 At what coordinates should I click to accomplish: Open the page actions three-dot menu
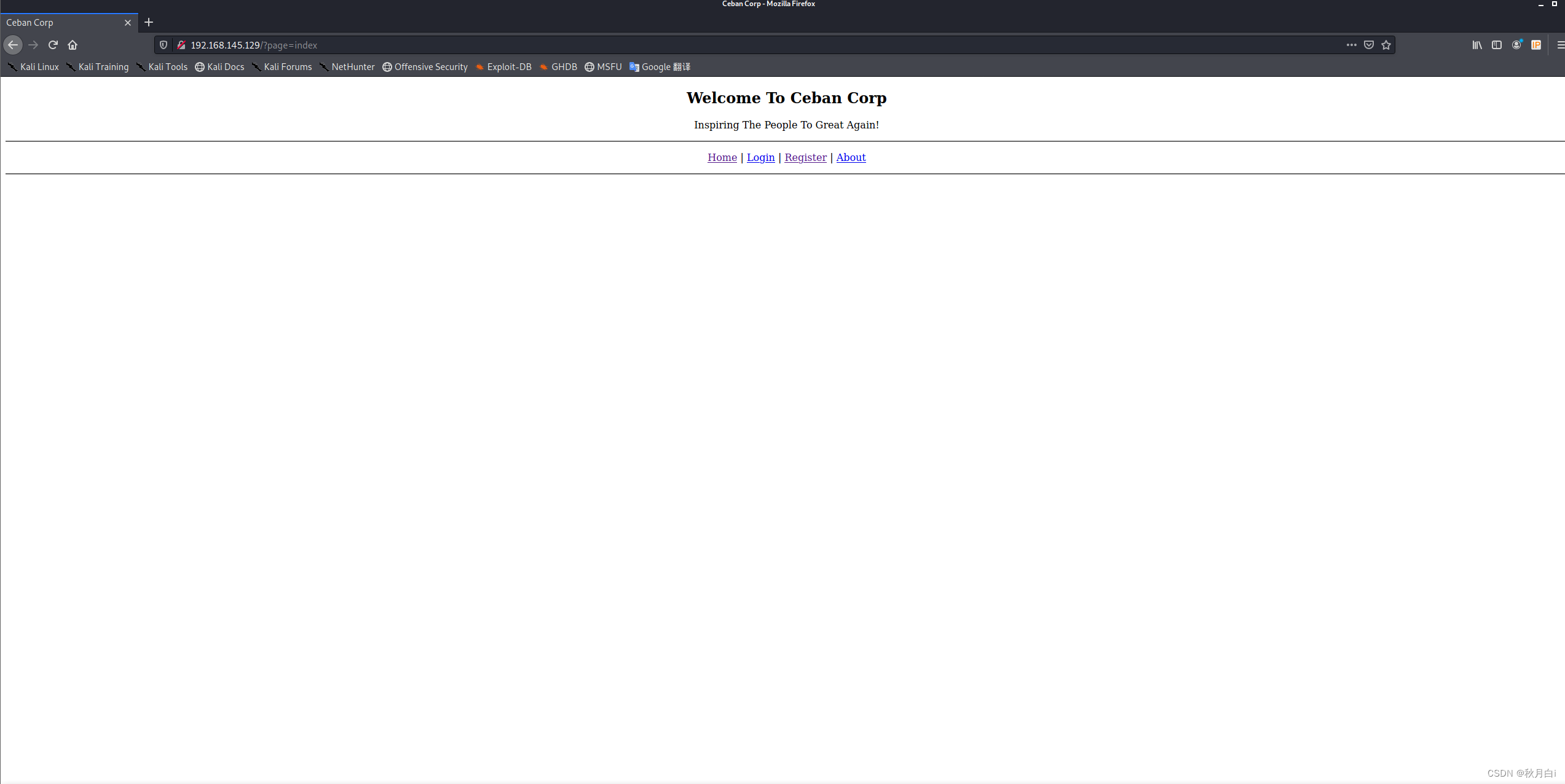coord(1351,45)
